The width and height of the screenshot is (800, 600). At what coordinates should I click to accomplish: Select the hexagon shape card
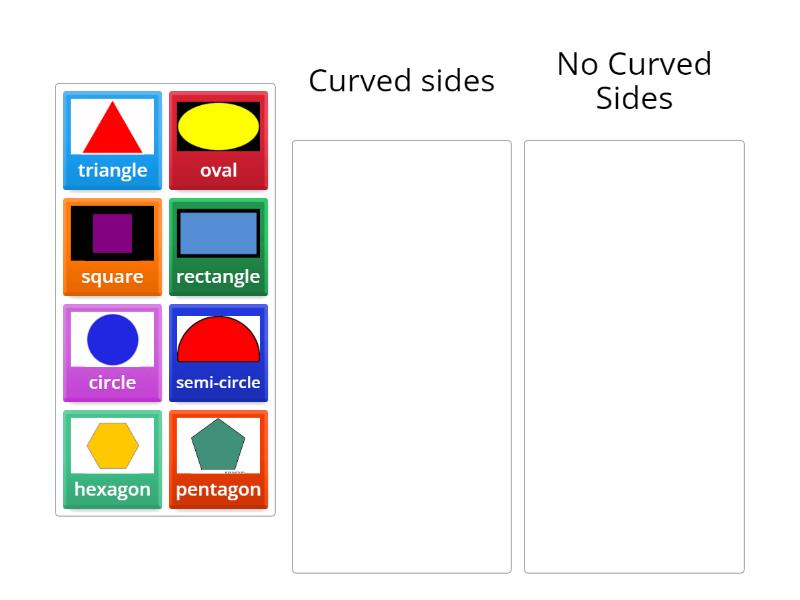[112, 458]
